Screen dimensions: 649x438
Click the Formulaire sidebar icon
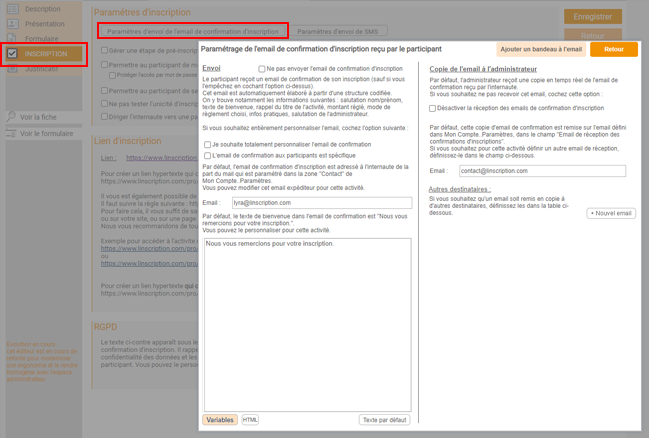12,39
